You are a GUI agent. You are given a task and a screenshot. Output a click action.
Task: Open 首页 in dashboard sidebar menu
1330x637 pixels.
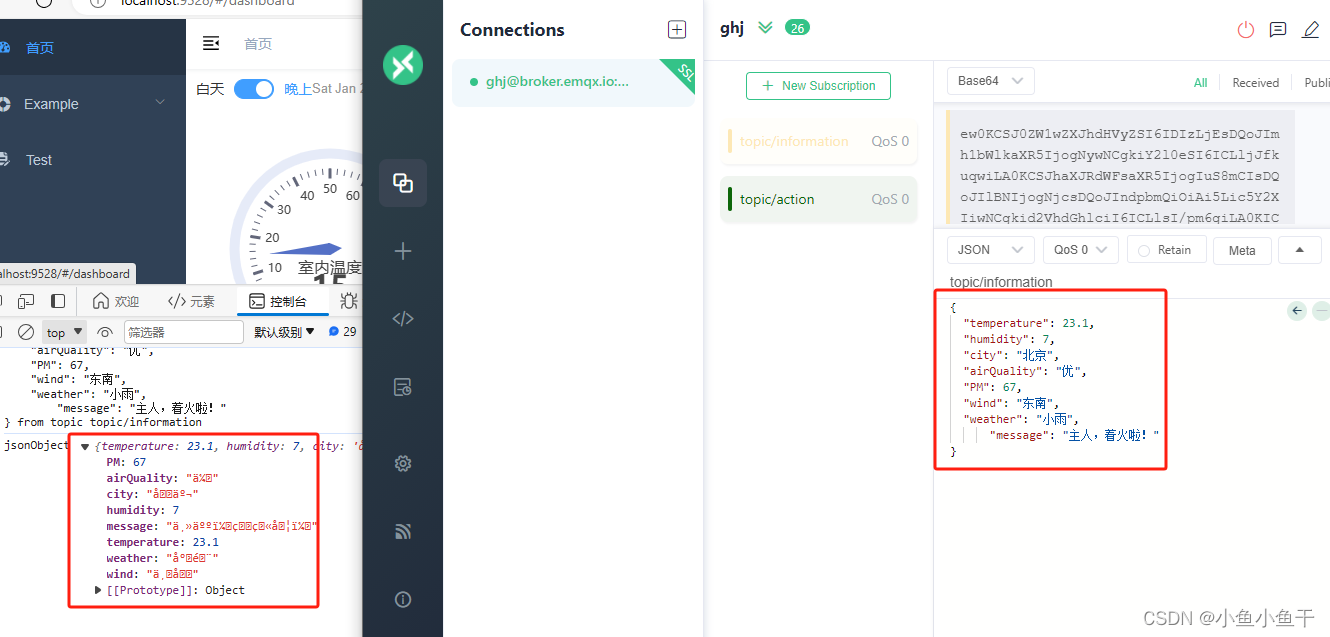(93, 47)
